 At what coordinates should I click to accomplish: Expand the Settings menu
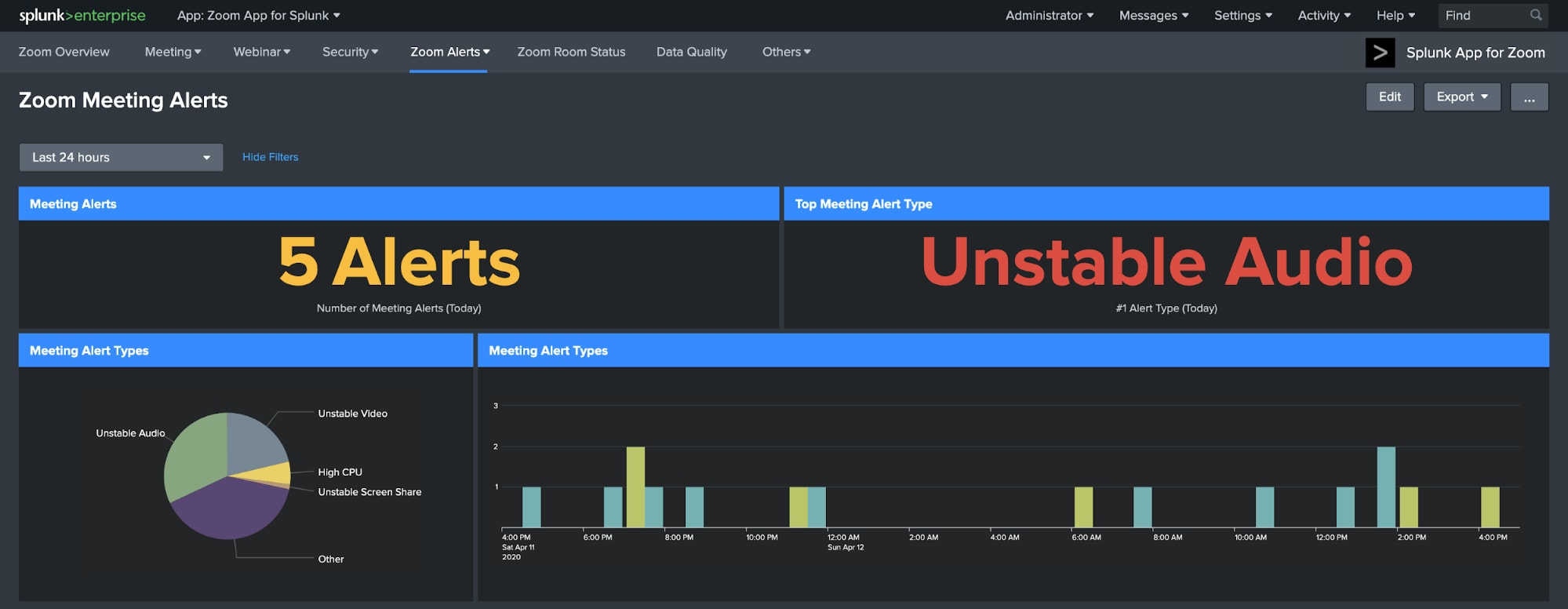(1243, 16)
